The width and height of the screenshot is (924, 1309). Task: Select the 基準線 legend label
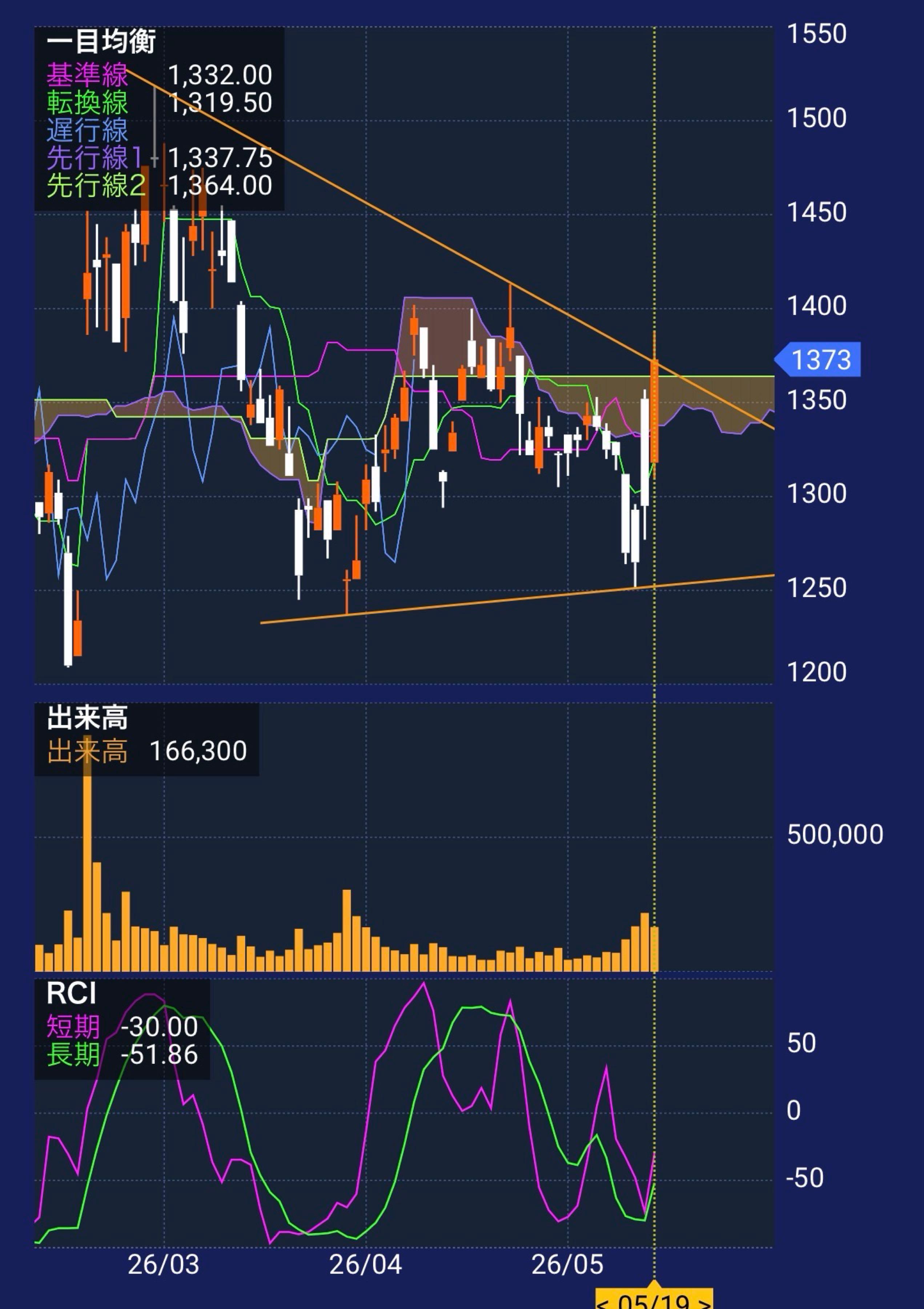click(x=87, y=75)
